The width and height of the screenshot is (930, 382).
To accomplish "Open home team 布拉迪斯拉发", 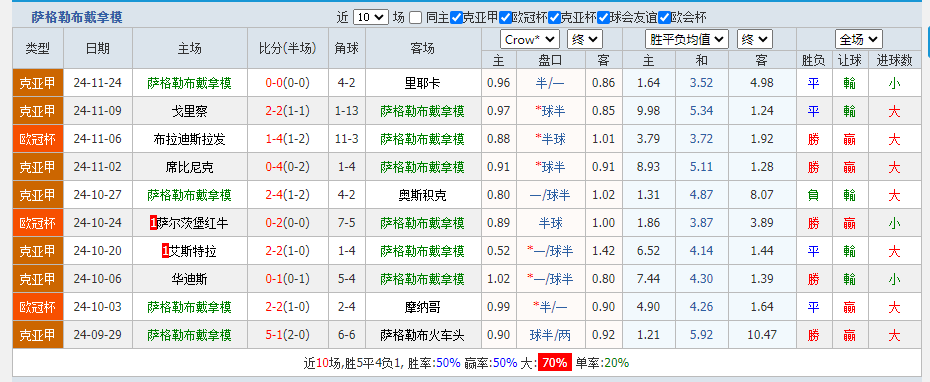I will tap(189, 139).
